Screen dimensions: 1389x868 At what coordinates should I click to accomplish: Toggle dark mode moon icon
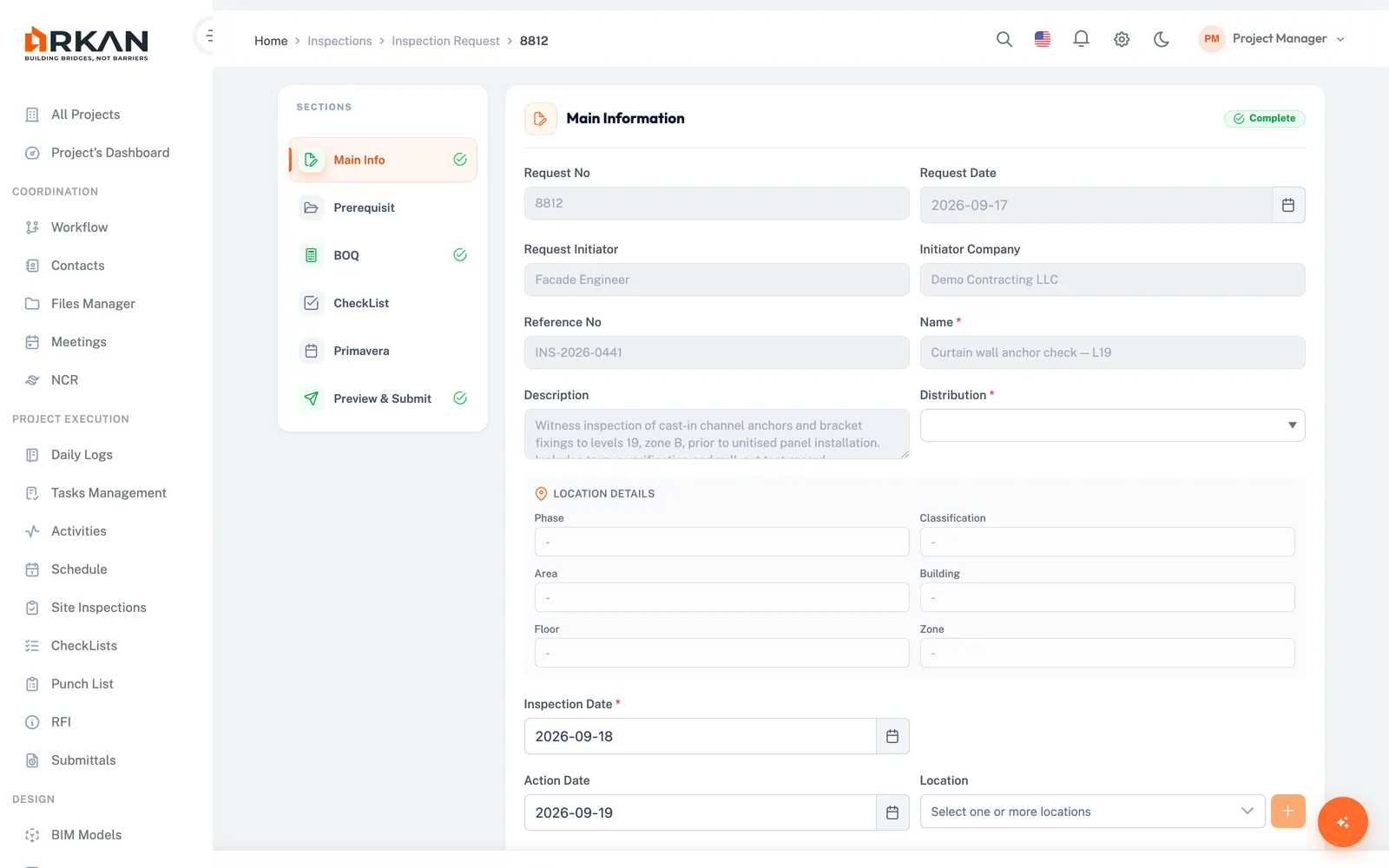click(x=1161, y=39)
